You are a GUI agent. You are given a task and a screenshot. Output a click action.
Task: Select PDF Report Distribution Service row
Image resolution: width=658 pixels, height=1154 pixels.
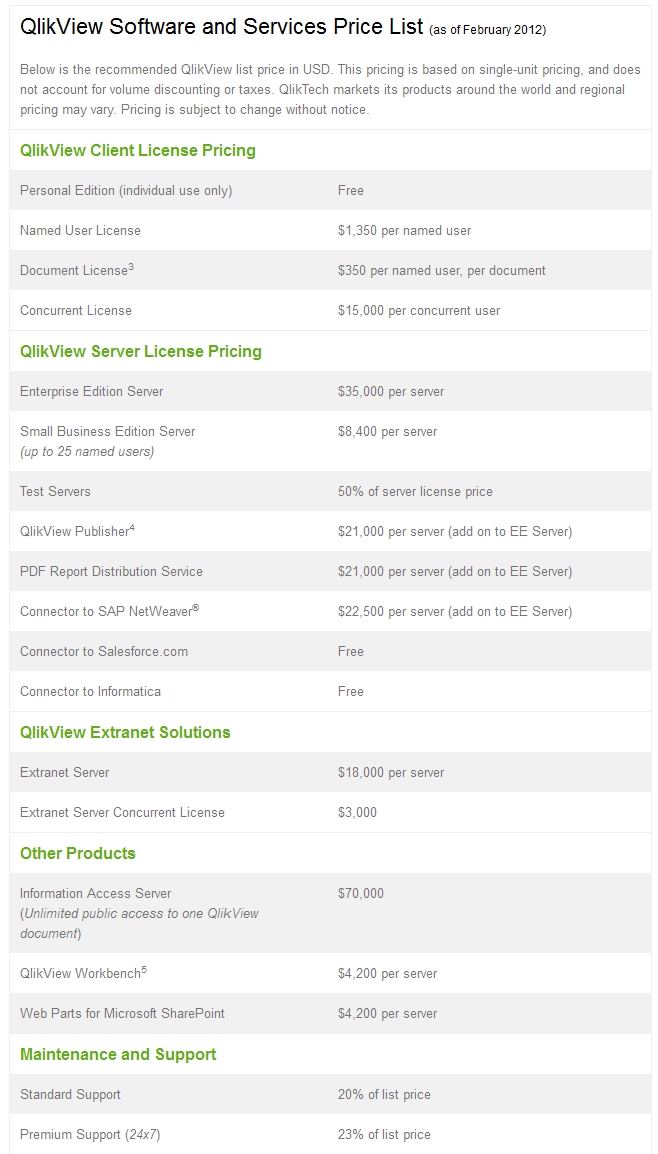330,572
